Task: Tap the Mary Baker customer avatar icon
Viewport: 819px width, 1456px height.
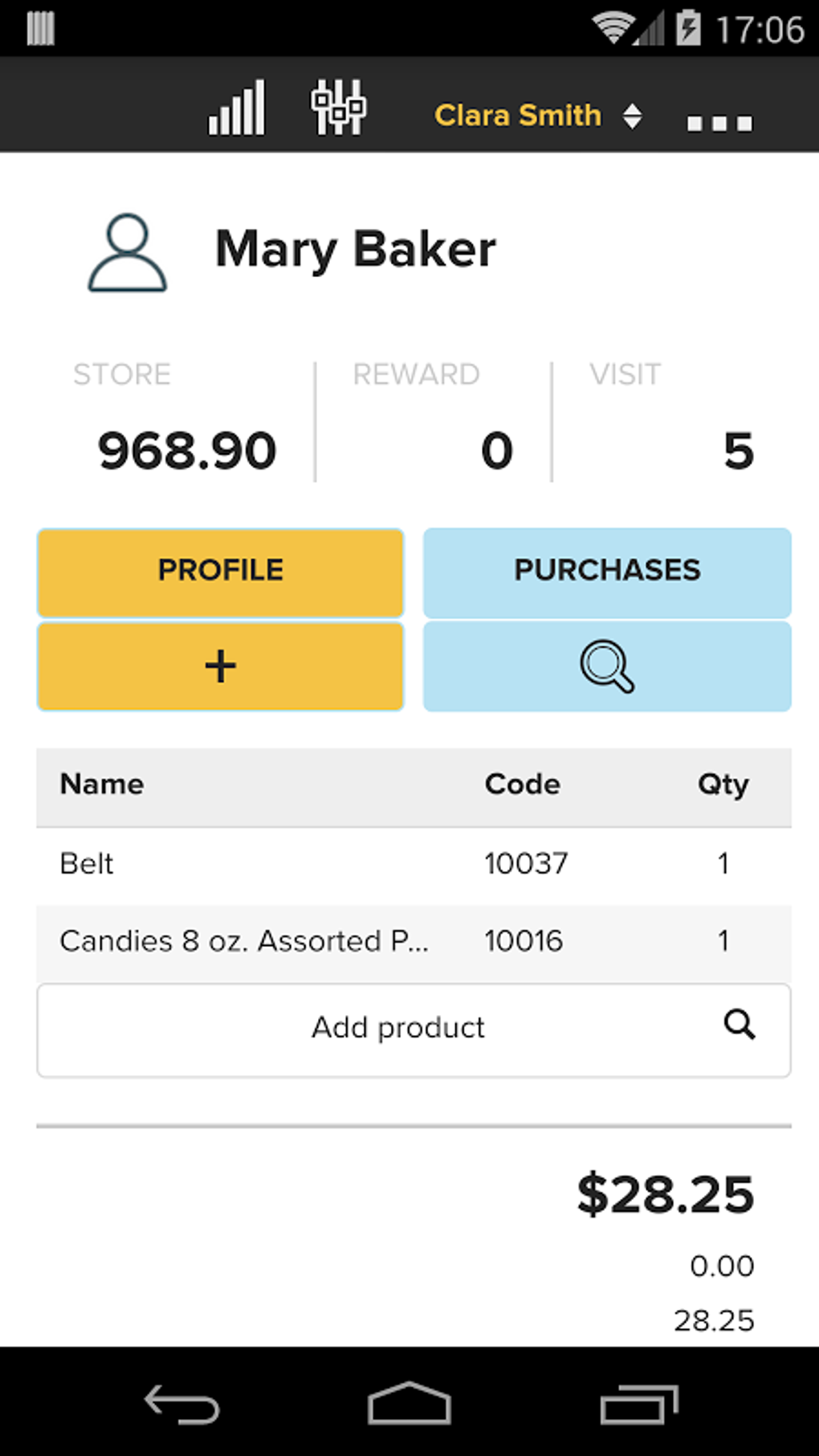Action: coord(127,252)
